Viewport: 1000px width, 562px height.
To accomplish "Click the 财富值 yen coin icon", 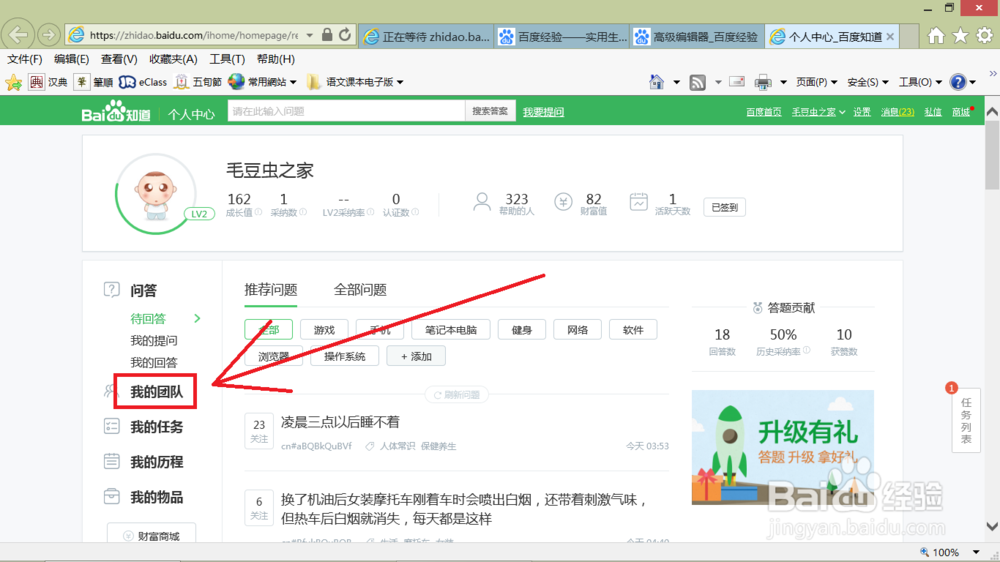I will [563, 202].
